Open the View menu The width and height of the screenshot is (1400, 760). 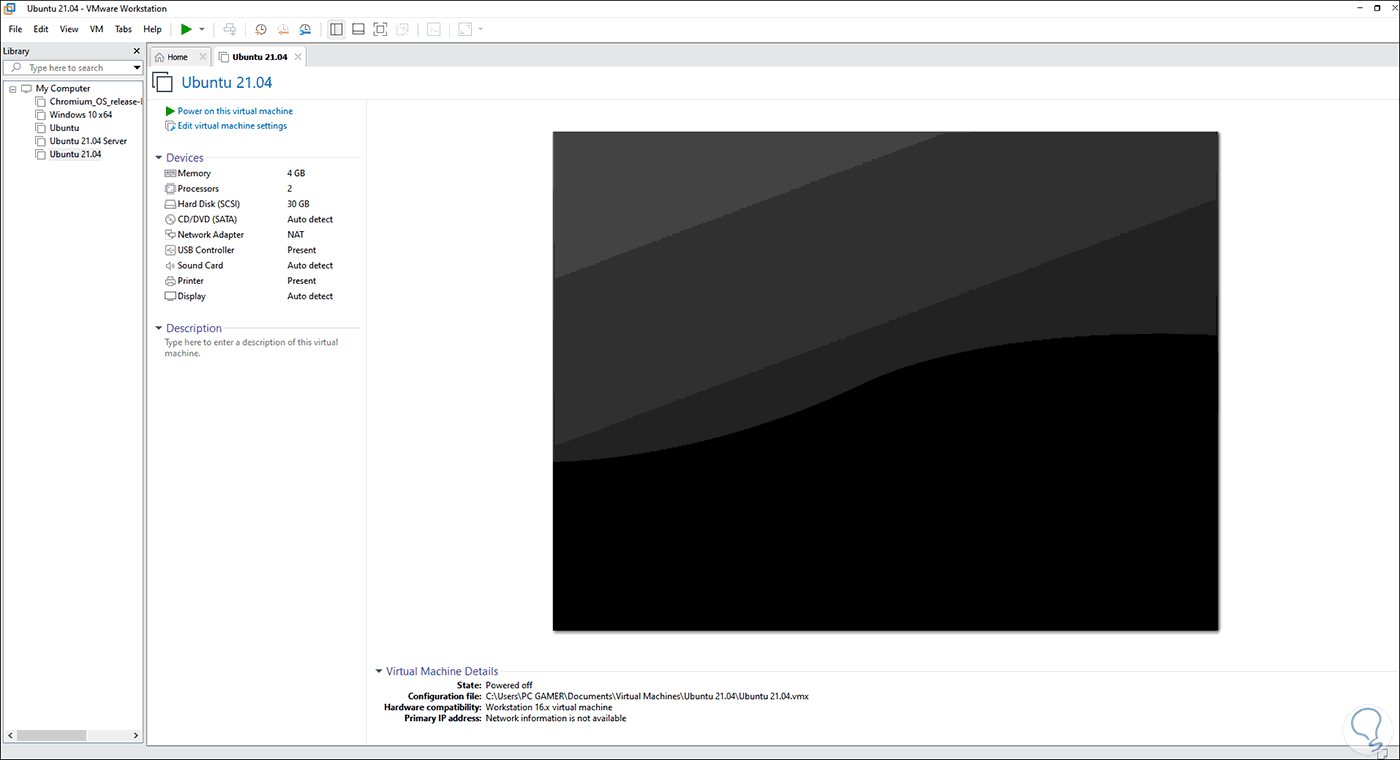click(x=69, y=29)
